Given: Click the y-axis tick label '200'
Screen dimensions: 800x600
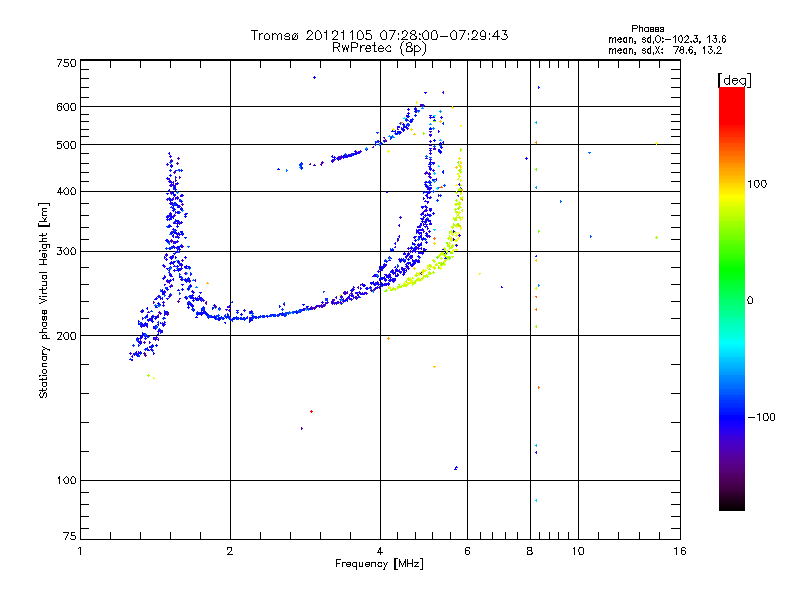Looking at the screenshot, I should pyautogui.click(x=66, y=336).
